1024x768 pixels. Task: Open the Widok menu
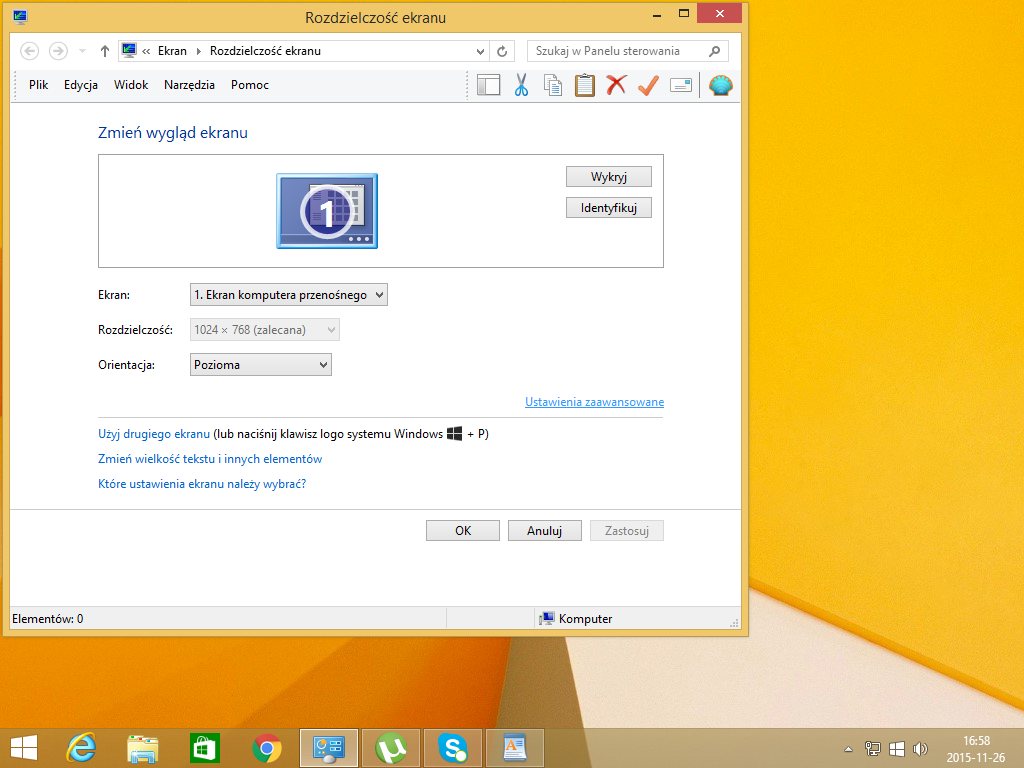(x=131, y=85)
